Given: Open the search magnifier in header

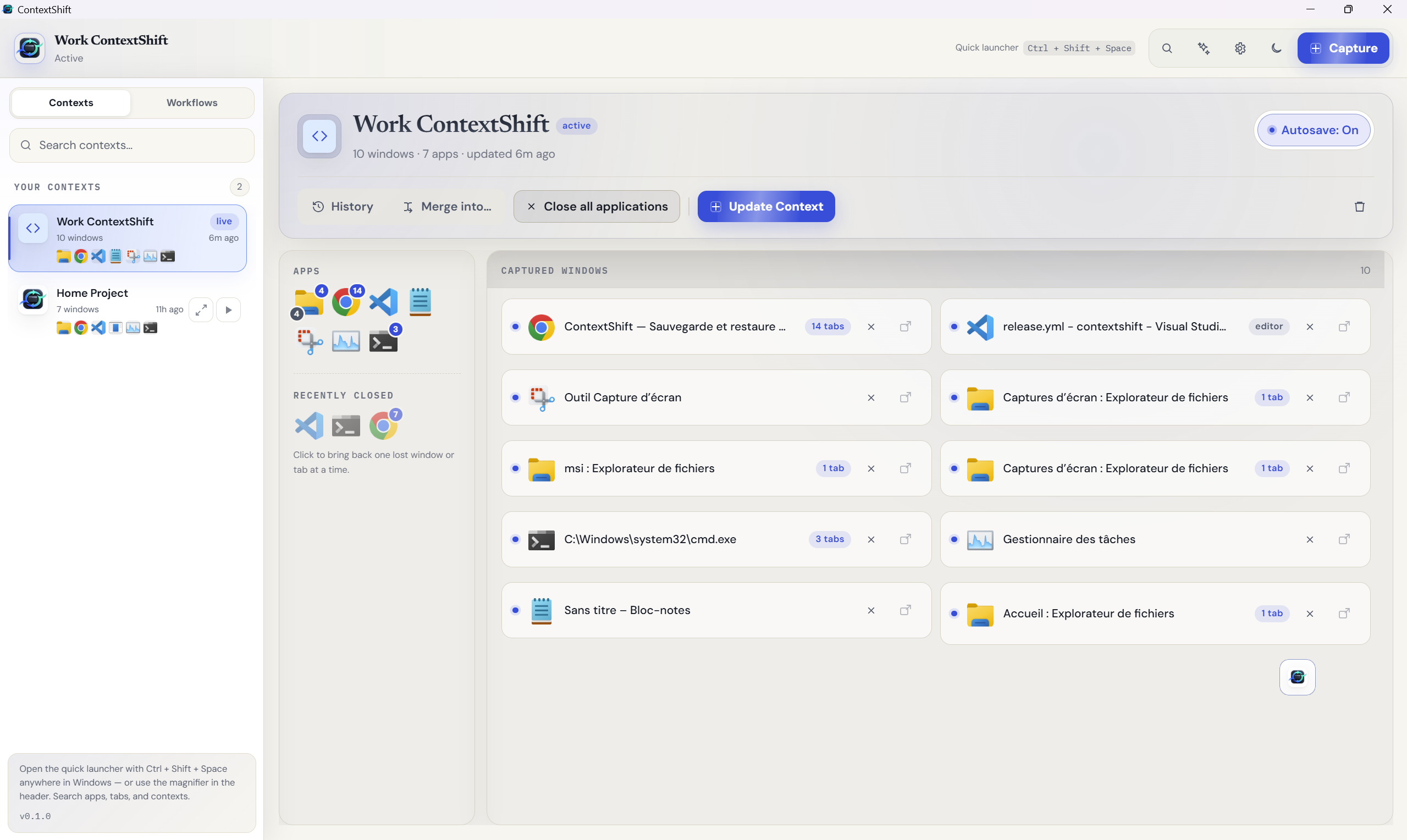Looking at the screenshot, I should point(1167,48).
